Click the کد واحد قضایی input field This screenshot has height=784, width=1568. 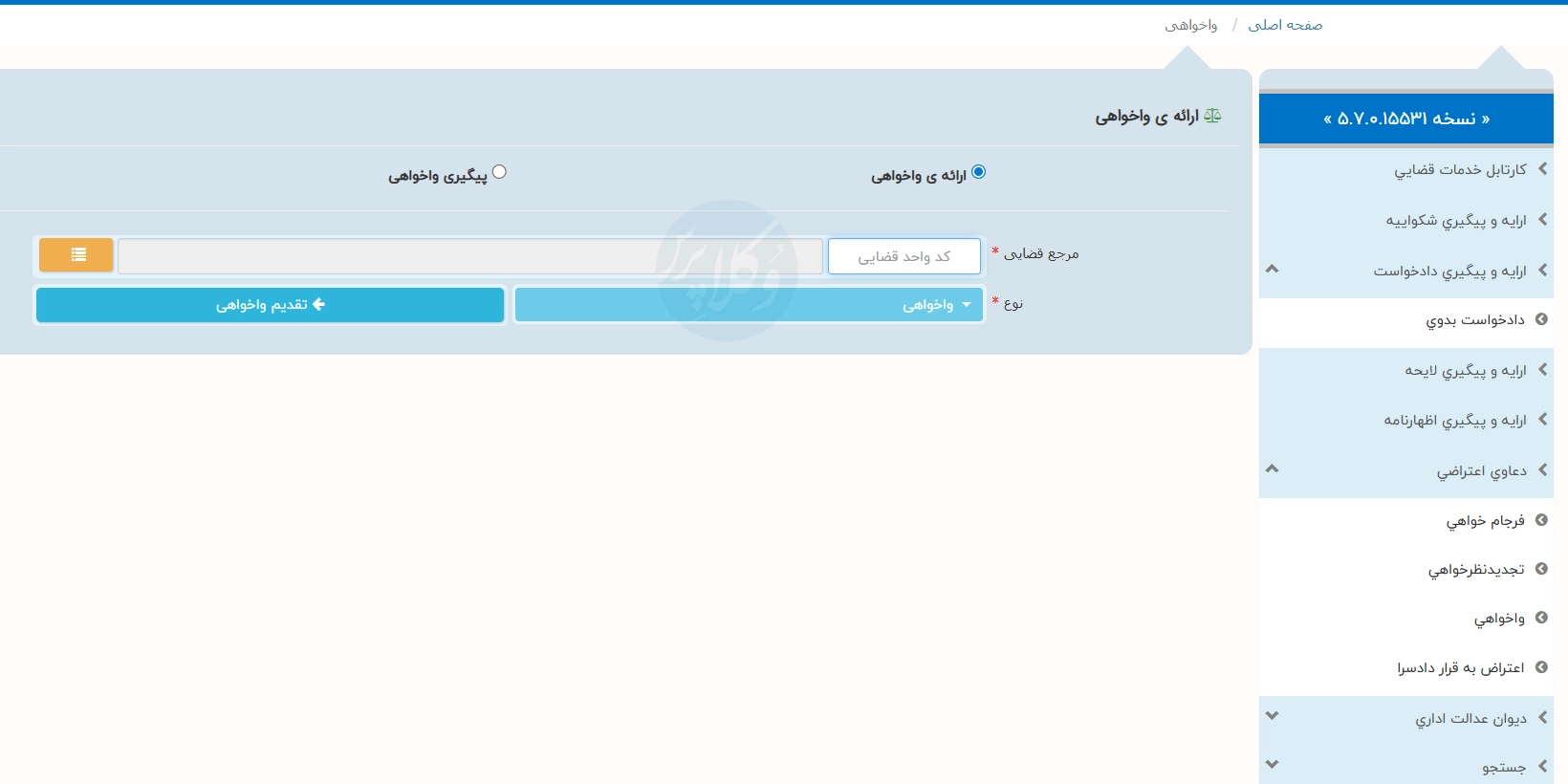coord(904,256)
